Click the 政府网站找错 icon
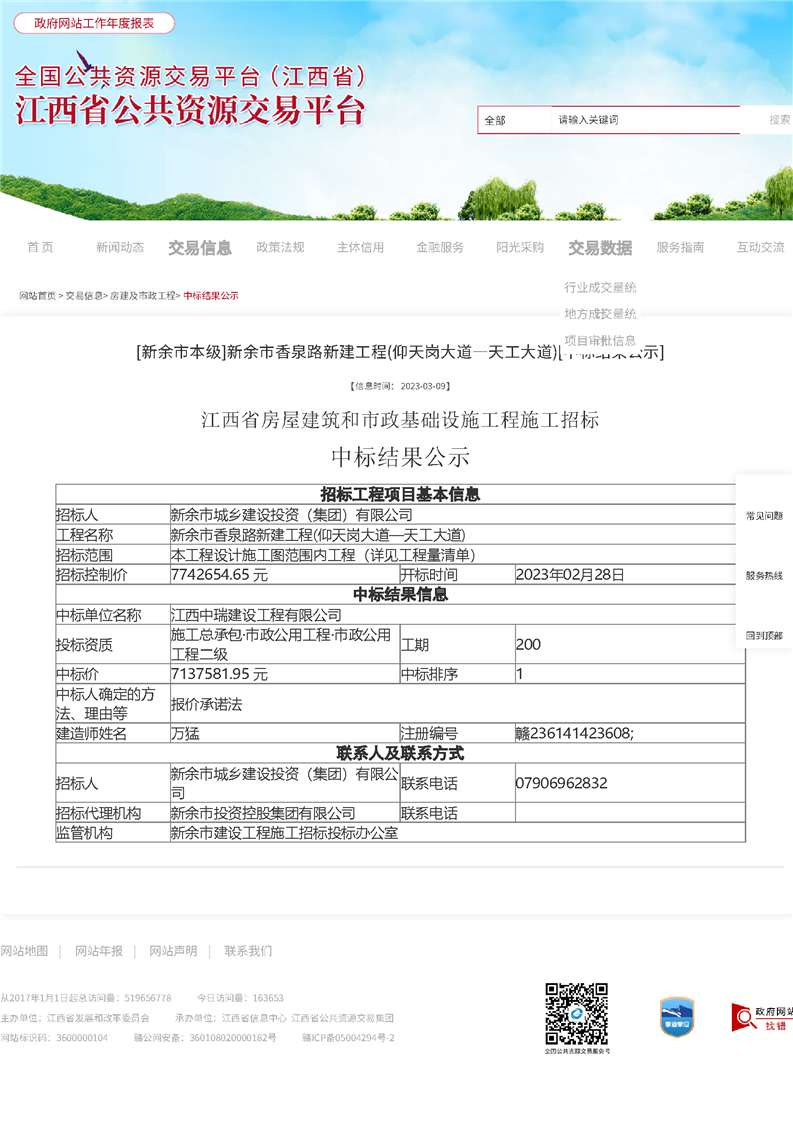793x1122 pixels. pos(762,1017)
